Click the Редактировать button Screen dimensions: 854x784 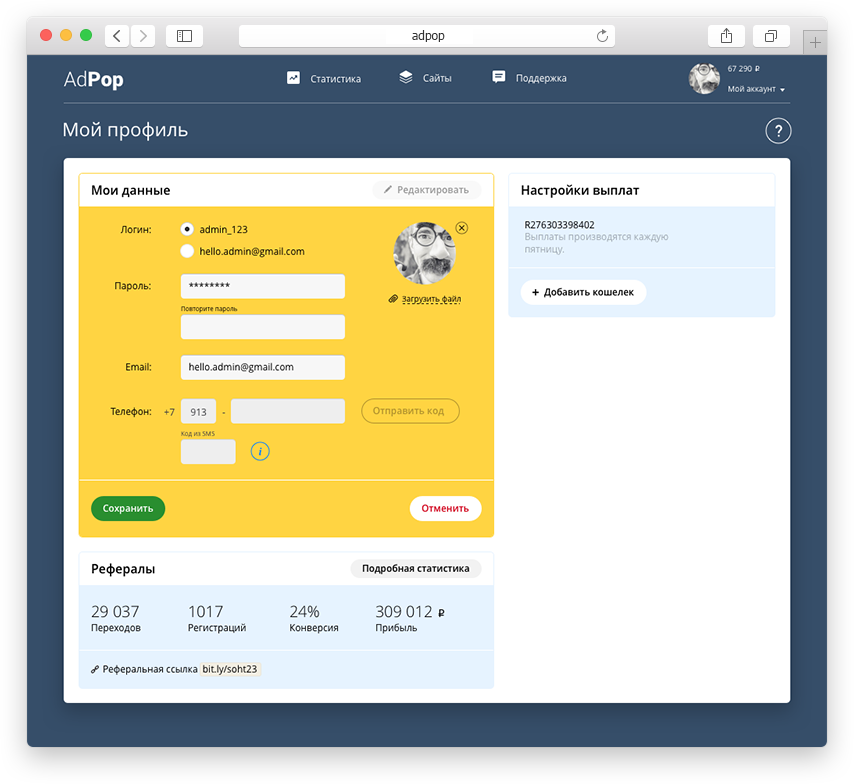(x=426, y=190)
